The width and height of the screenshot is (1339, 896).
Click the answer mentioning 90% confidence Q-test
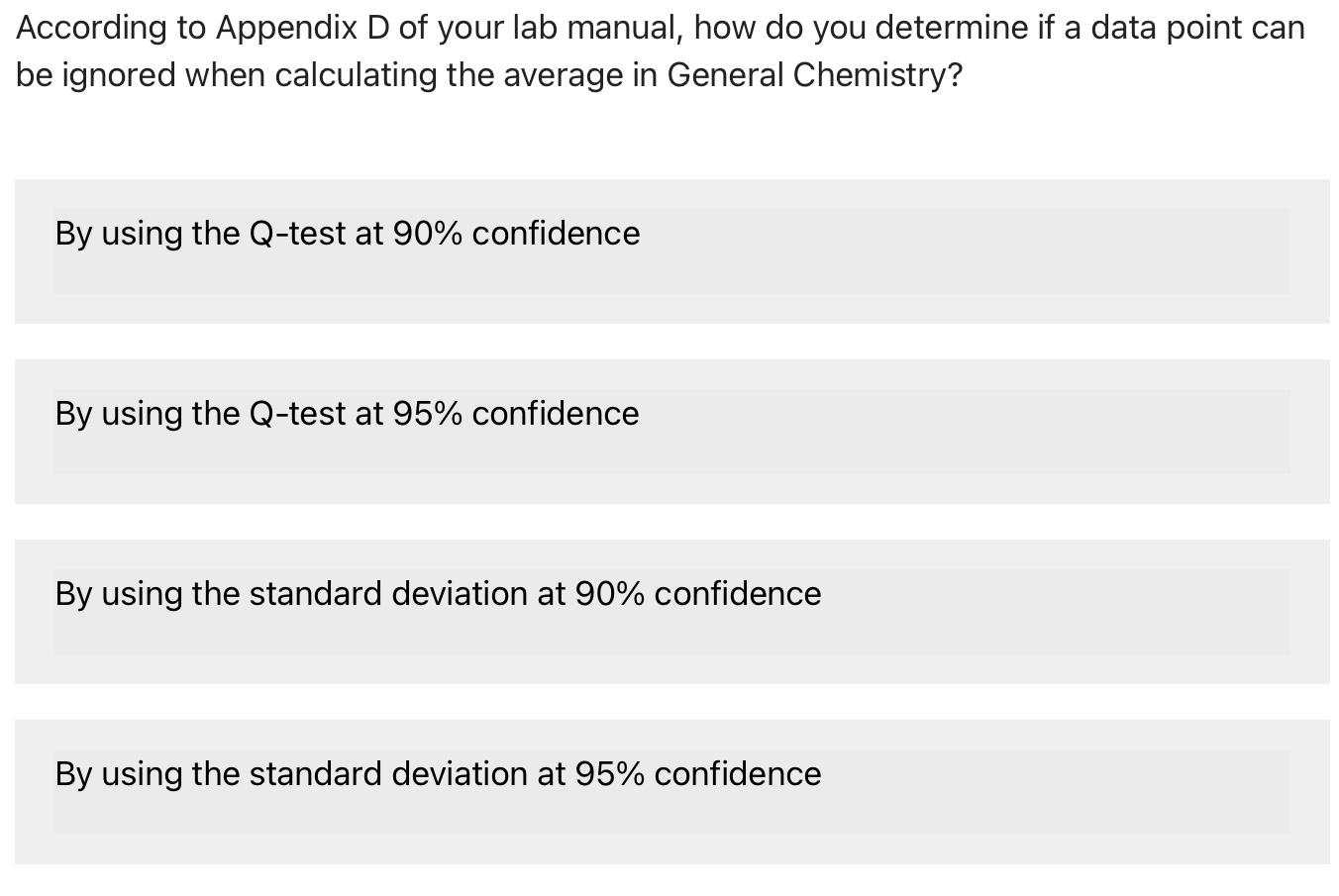pyautogui.click(x=348, y=234)
